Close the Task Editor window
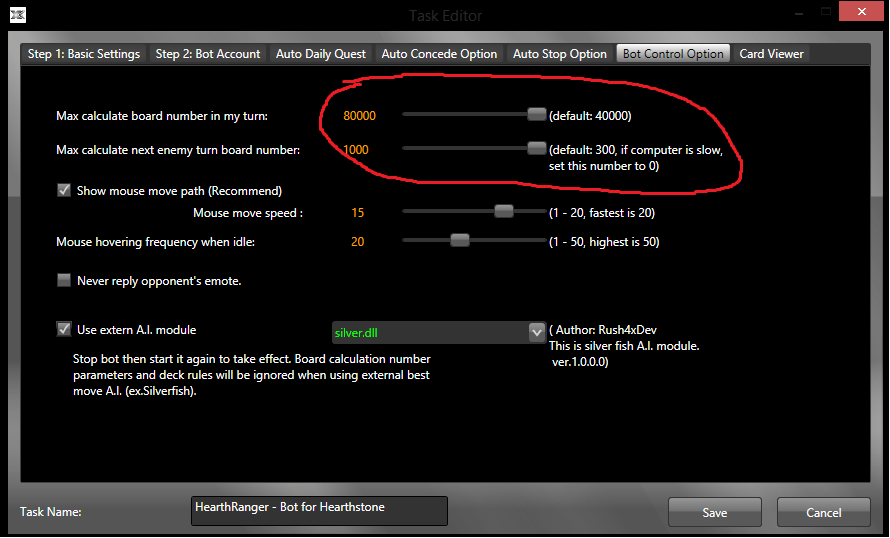This screenshot has height=538, width=890. point(861,11)
